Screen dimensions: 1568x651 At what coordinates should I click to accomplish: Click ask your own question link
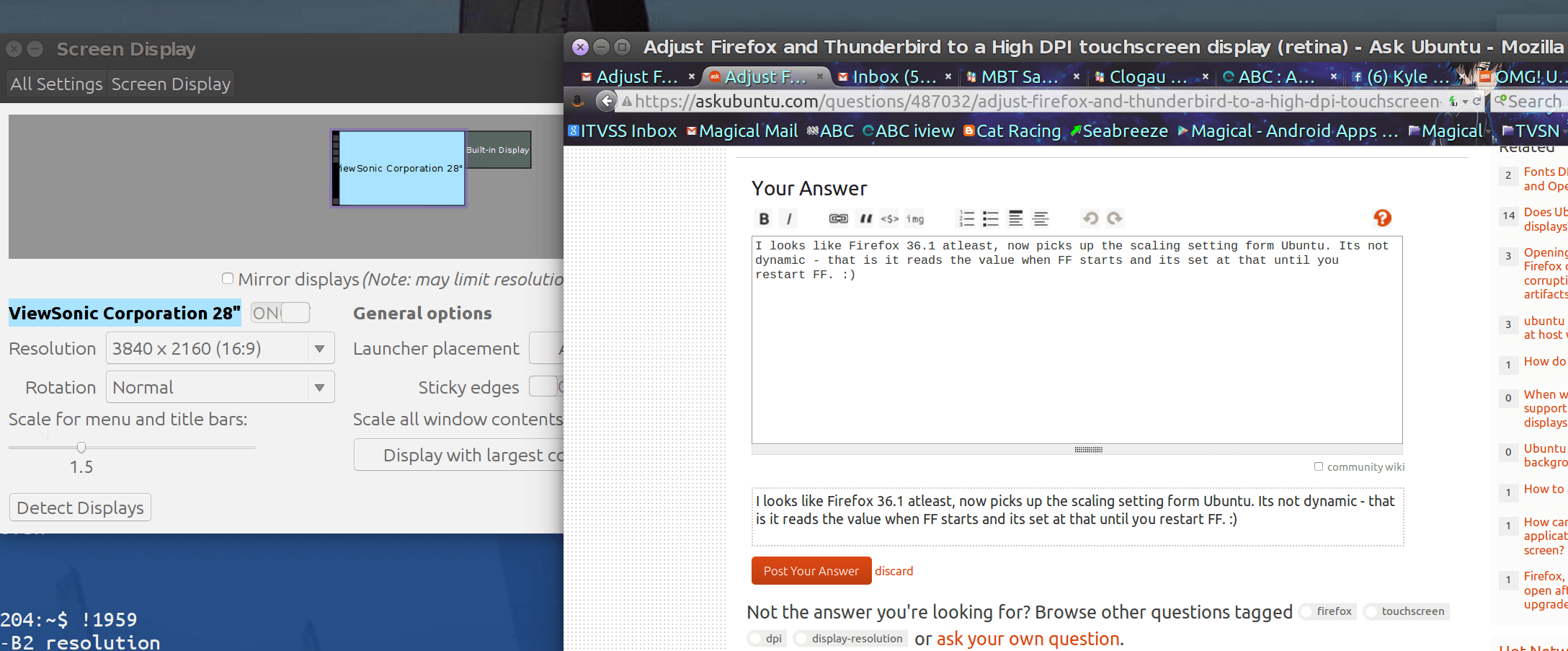click(x=1028, y=639)
